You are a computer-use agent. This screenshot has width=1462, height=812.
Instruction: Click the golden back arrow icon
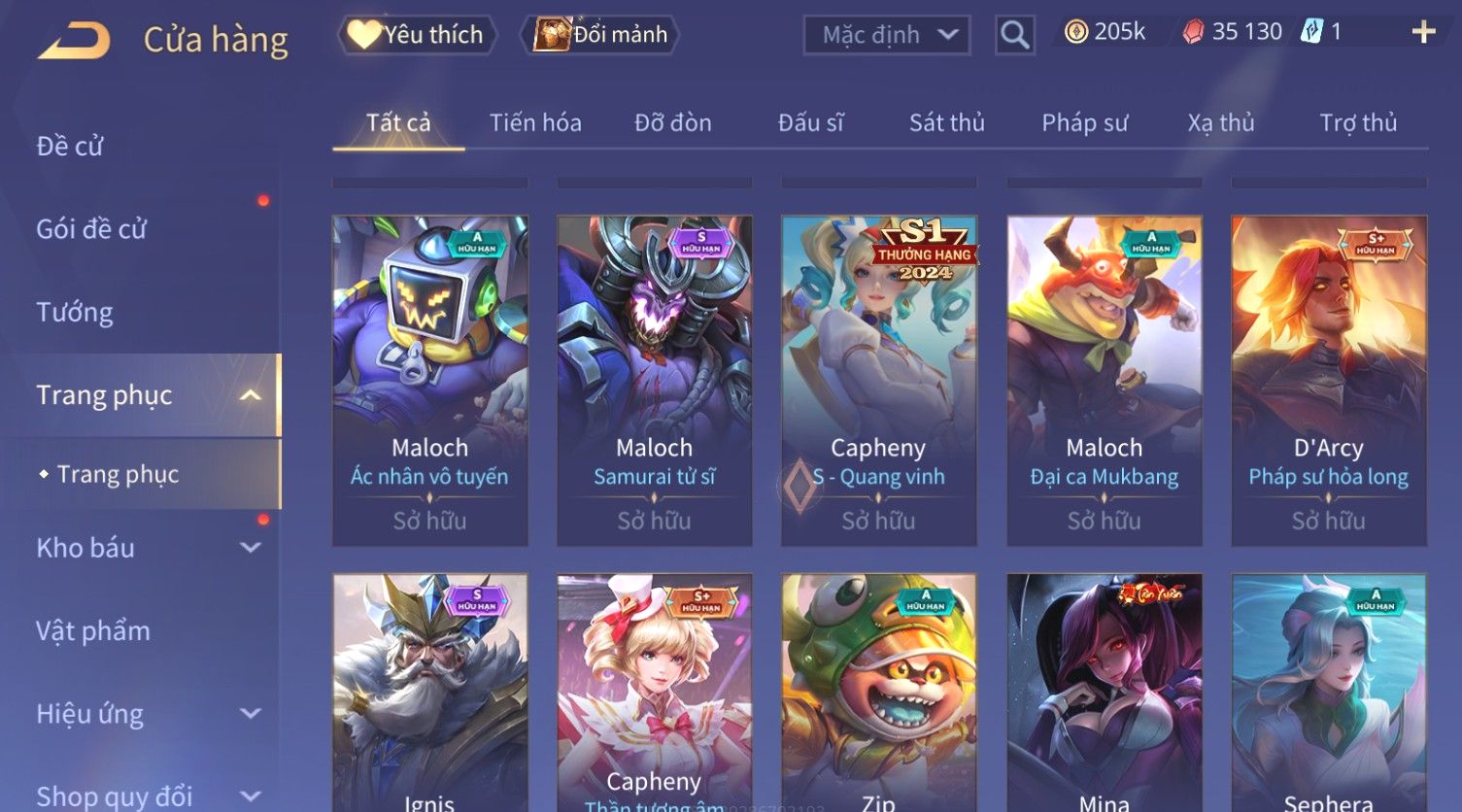point(74,41)
